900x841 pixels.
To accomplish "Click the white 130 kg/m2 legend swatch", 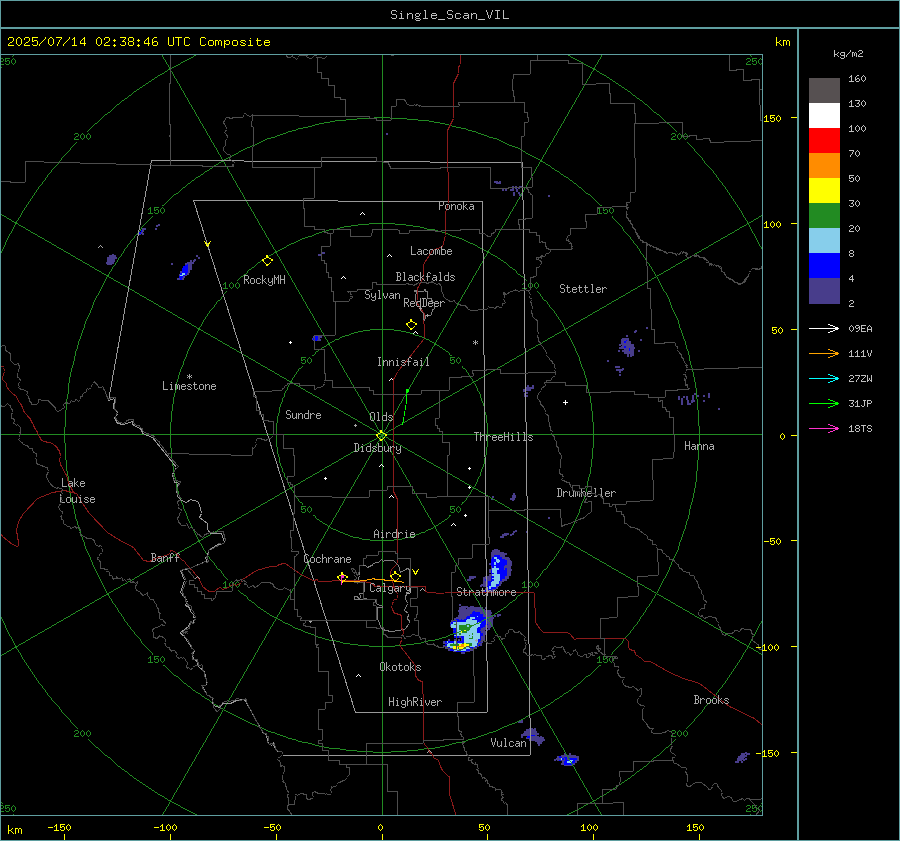I will click(x=824, y=115).
